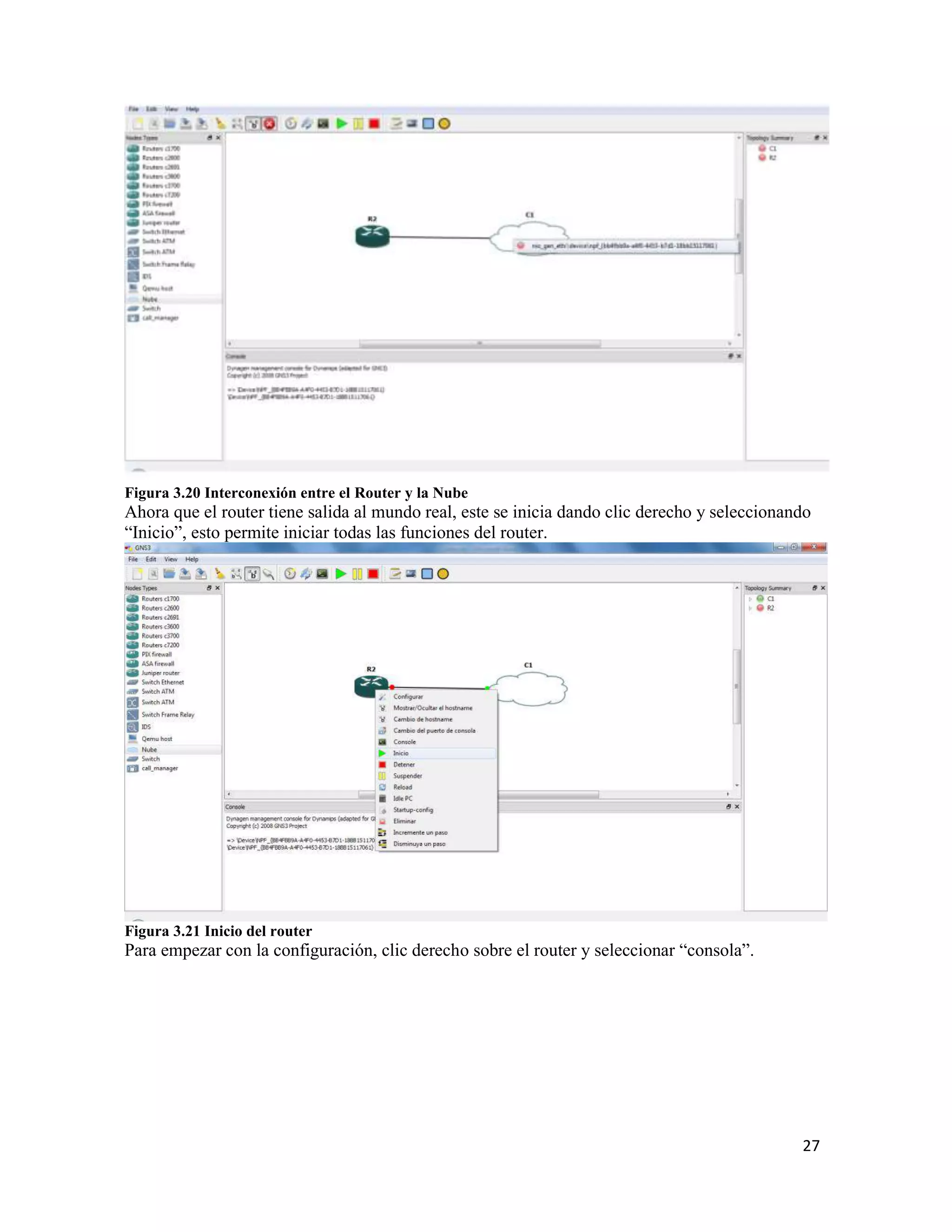Click the clock snapshot icon in lower toolbar
Screen dimensions: 952x1232
290,574
